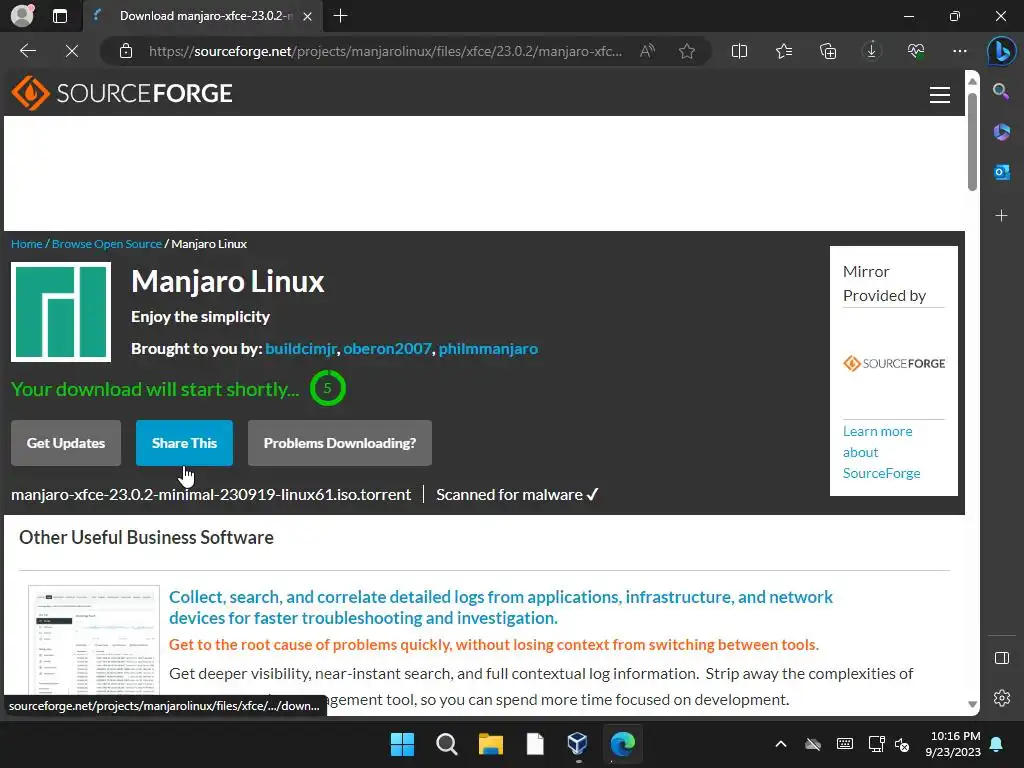Open Outlook in the sidebar

coord(1001,172)
